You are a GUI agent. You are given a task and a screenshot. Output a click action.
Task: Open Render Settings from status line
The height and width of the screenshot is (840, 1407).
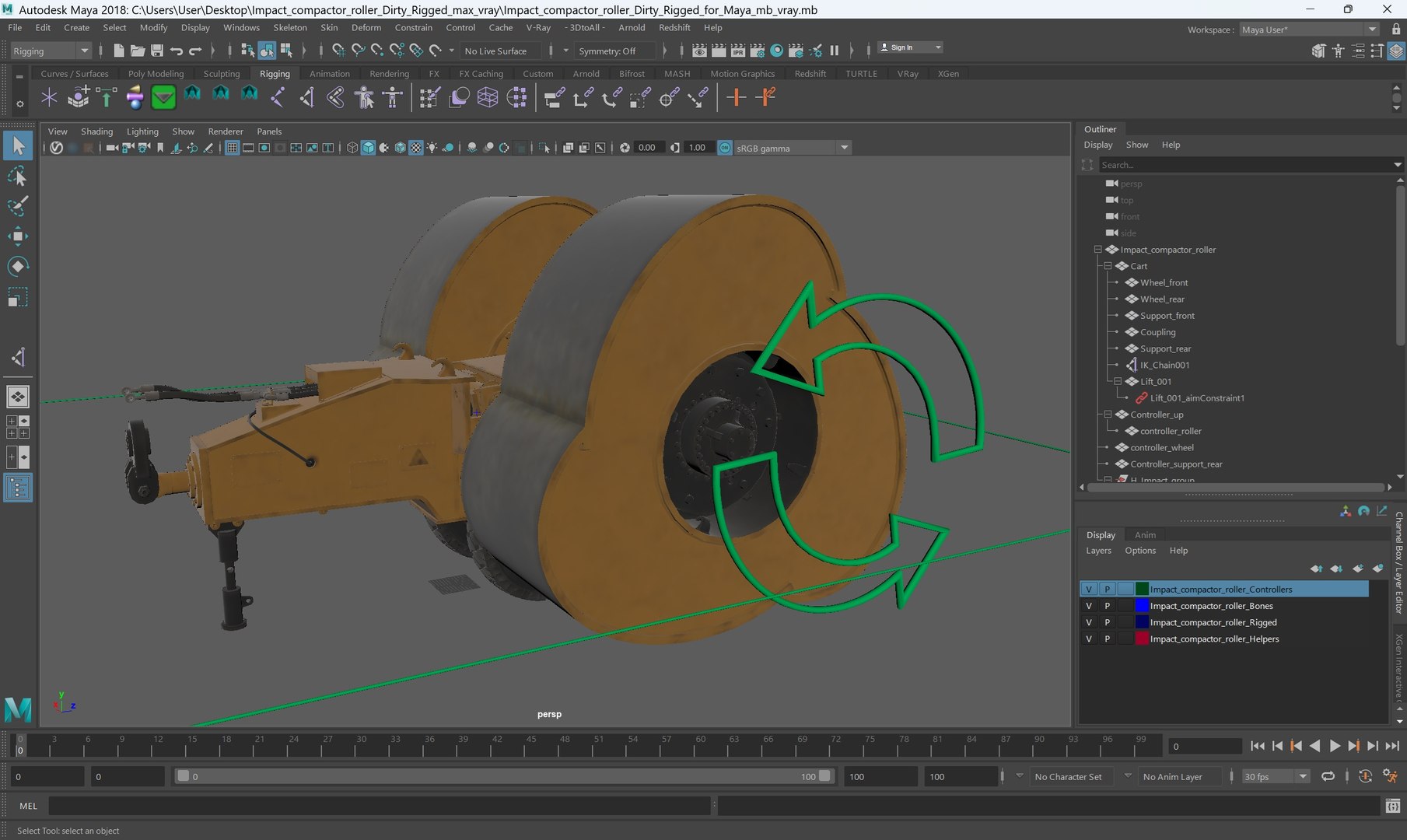pyautogui.click(x=757, y=51)
